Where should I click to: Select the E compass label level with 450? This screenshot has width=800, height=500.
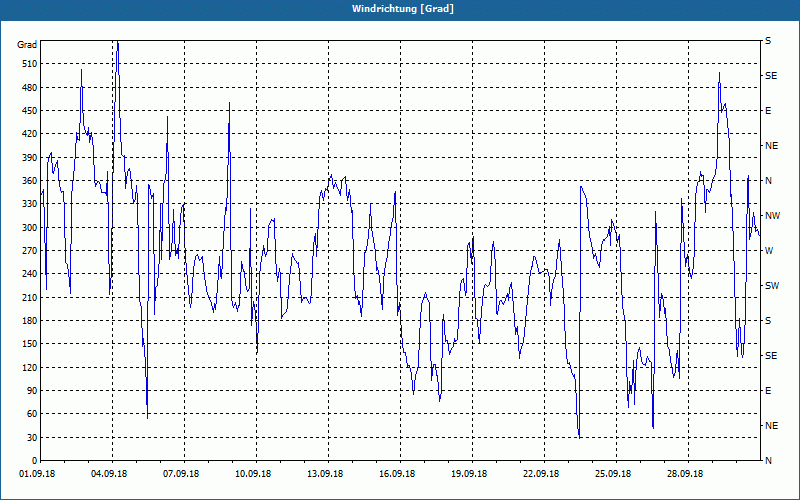point(768,111)
